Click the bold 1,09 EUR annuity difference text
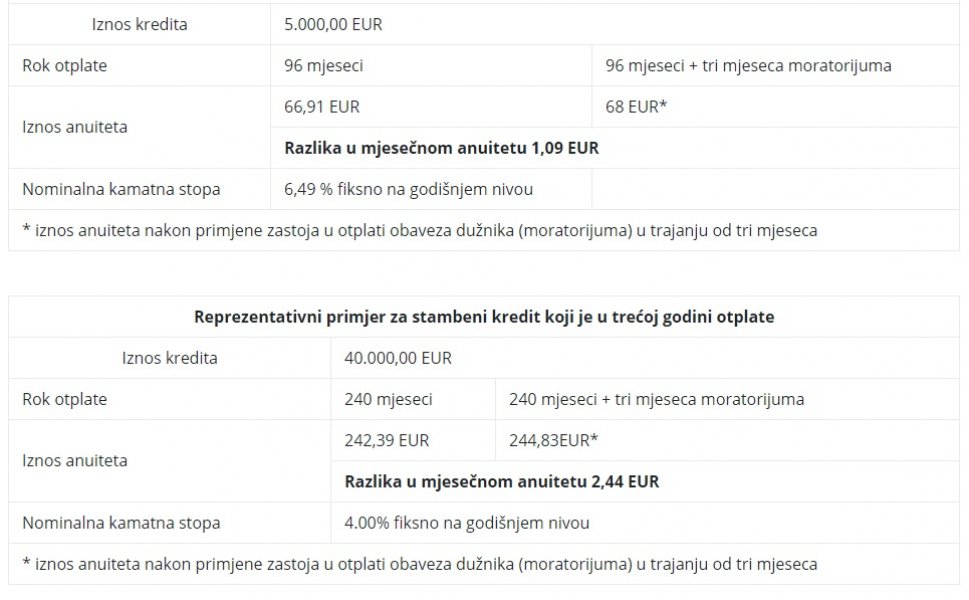The height and width of the screenshot is (600, 969). [x=441, y=148]
